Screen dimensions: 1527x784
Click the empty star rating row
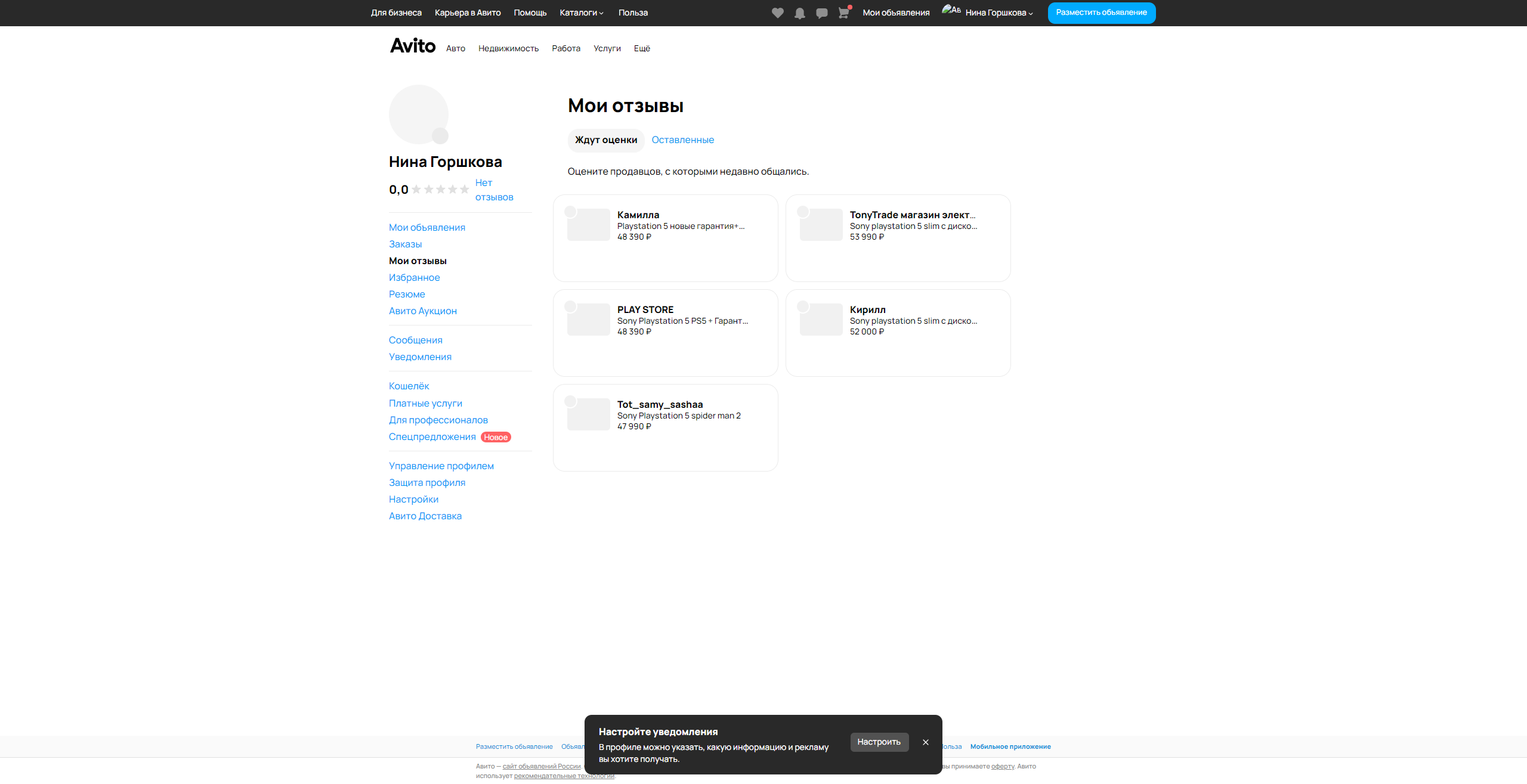(x=440, y=190)
